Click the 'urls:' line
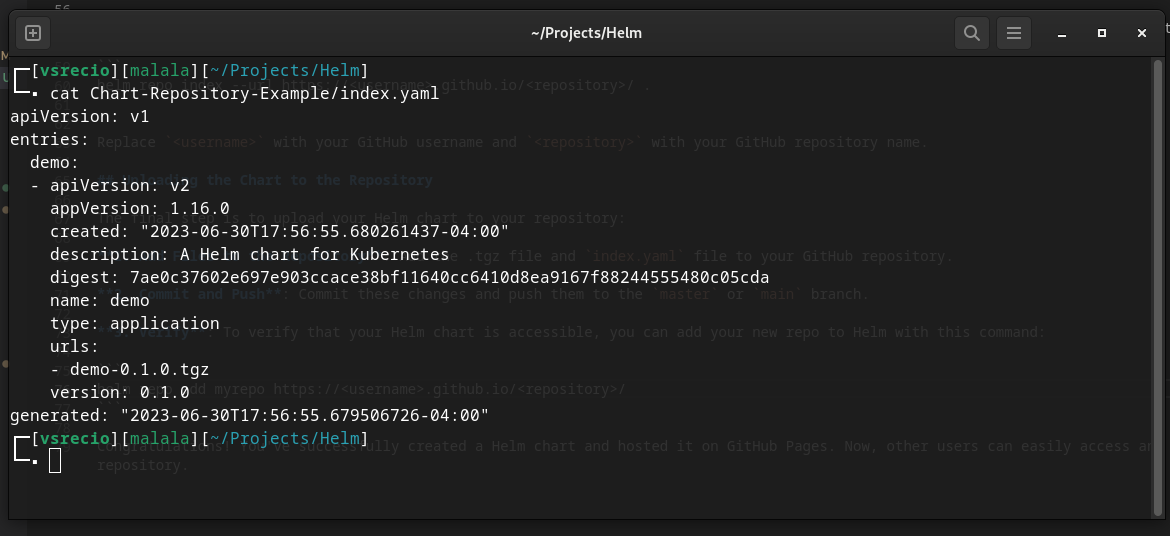The width and height of the screenshot is (1170, 536). click(x=75, y=346)
